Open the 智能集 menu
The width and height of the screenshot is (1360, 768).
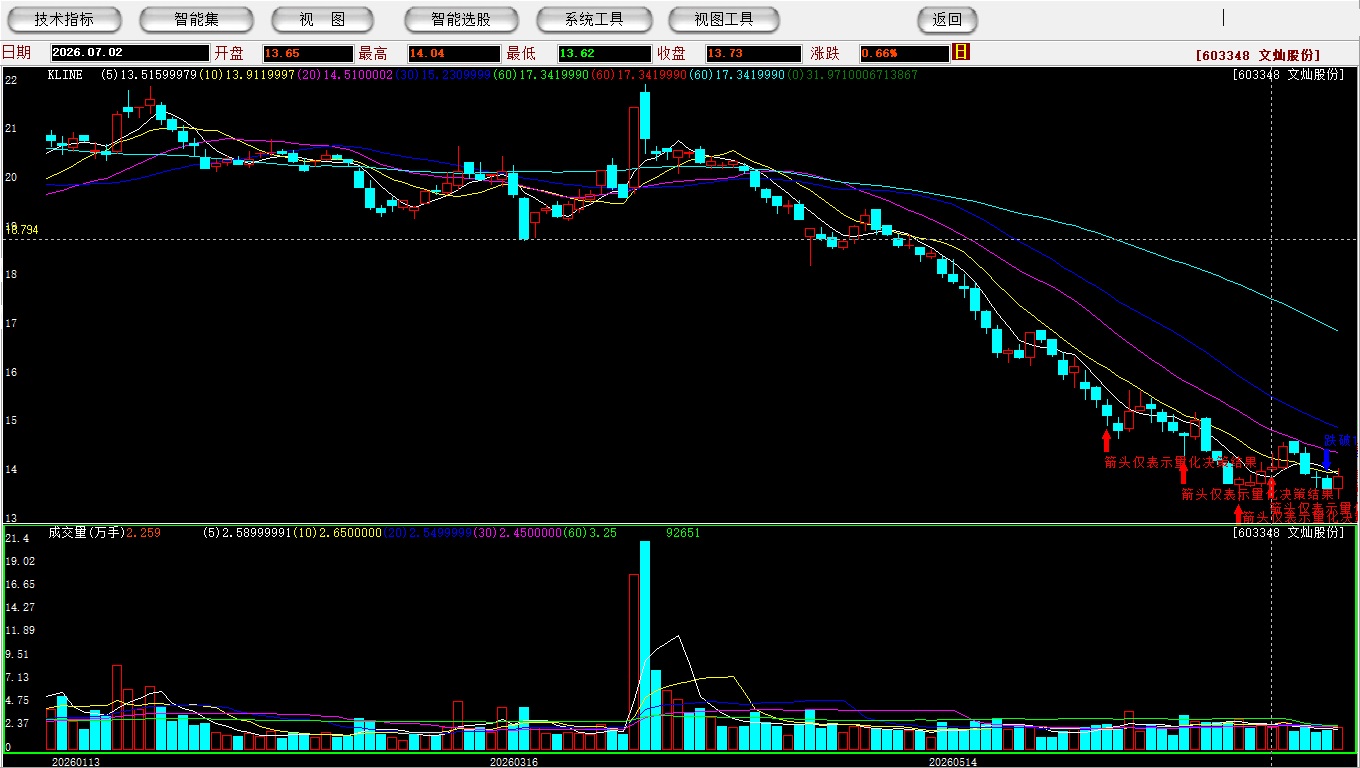click(x=197, y=19)
